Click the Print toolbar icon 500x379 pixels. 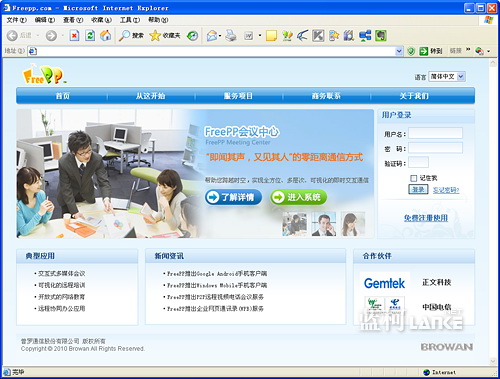[x=231, y=35]
